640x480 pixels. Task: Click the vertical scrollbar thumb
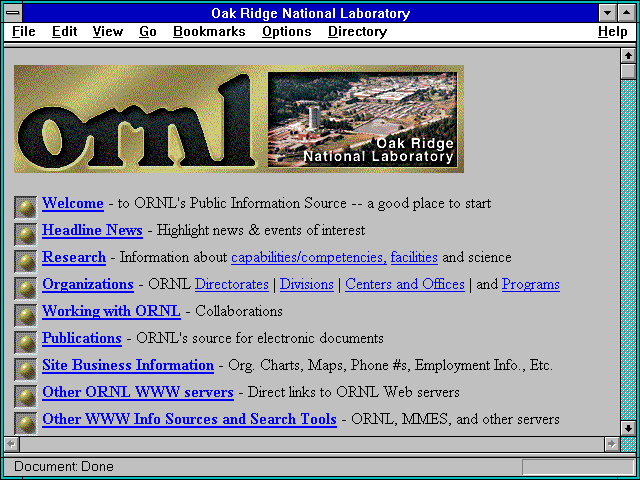[628, 71]
